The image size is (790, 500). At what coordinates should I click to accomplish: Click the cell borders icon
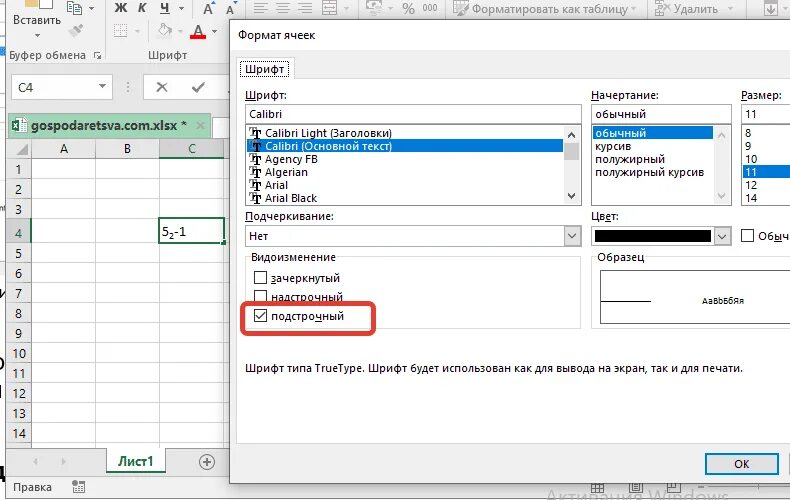pyautogui.click(x=120, y=31)
